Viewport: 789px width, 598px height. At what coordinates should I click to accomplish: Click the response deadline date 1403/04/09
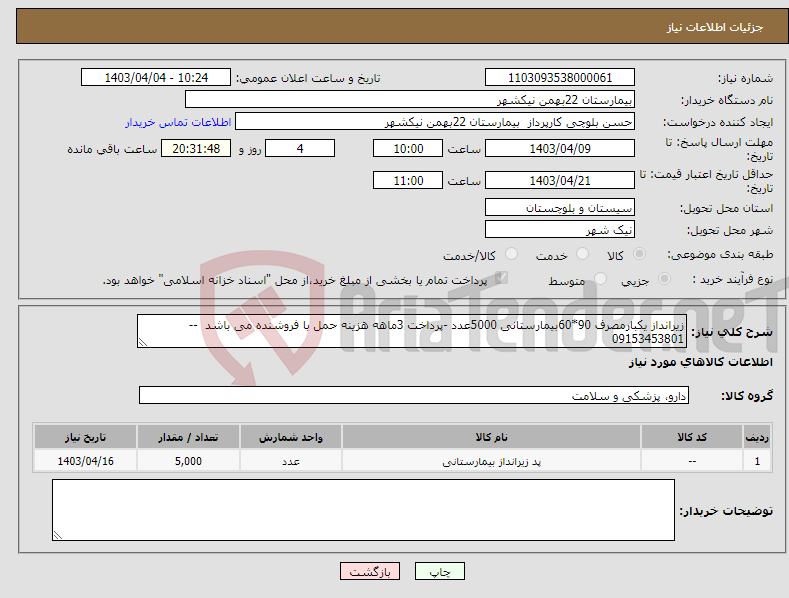(x=560, y=148)
